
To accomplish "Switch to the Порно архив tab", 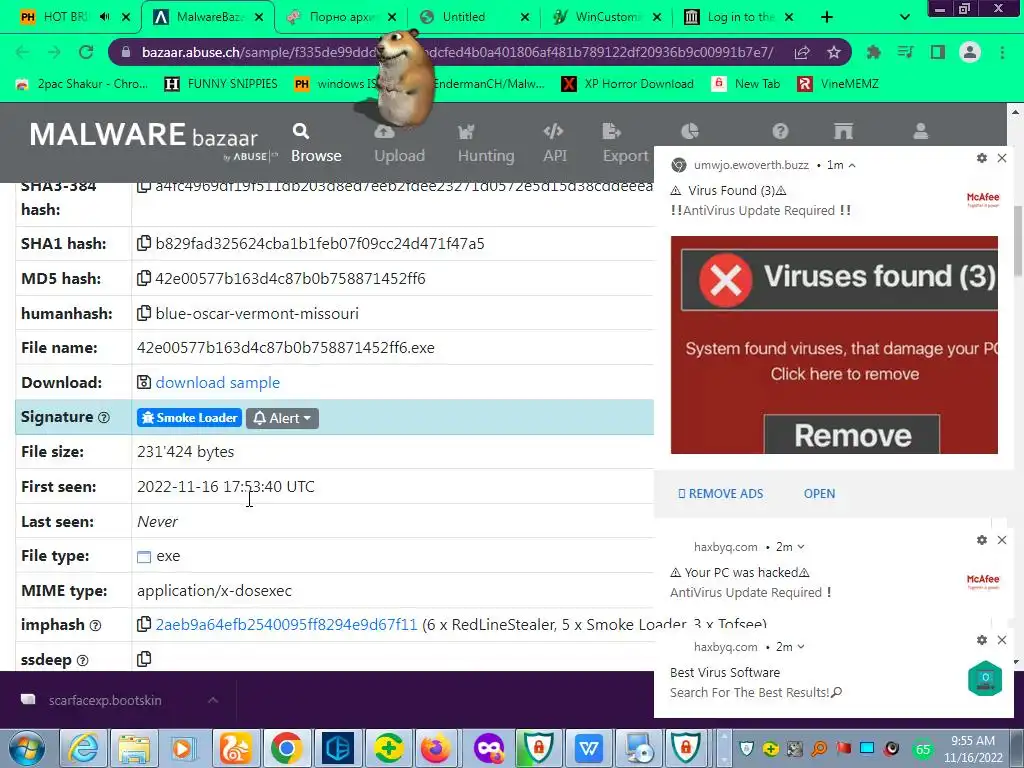I will tap(342, 17).
